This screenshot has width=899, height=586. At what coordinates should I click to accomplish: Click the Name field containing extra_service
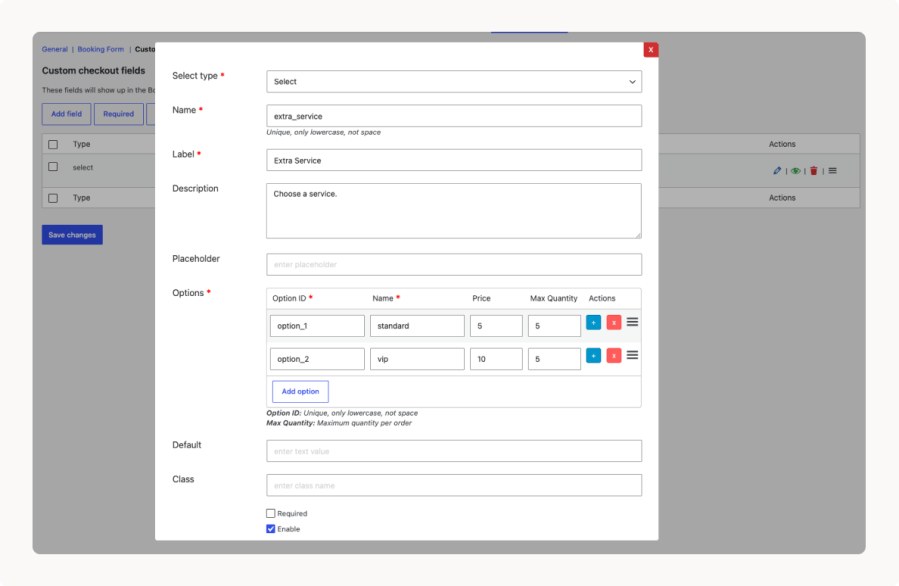click(454, 116)
